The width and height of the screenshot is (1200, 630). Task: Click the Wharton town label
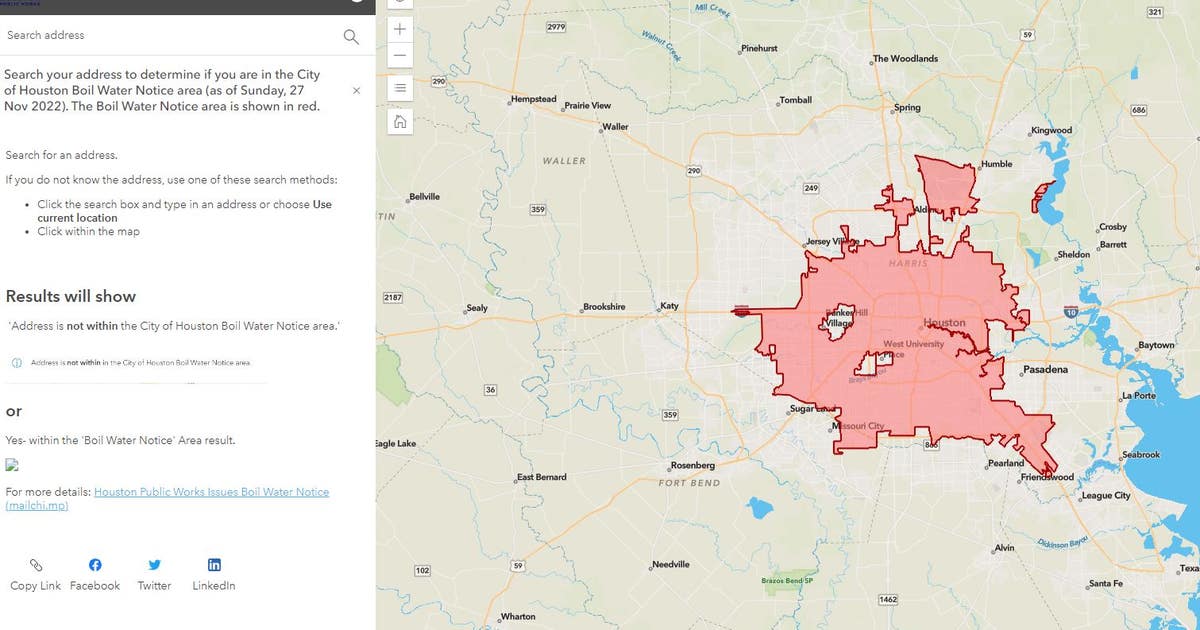(518, 617)
